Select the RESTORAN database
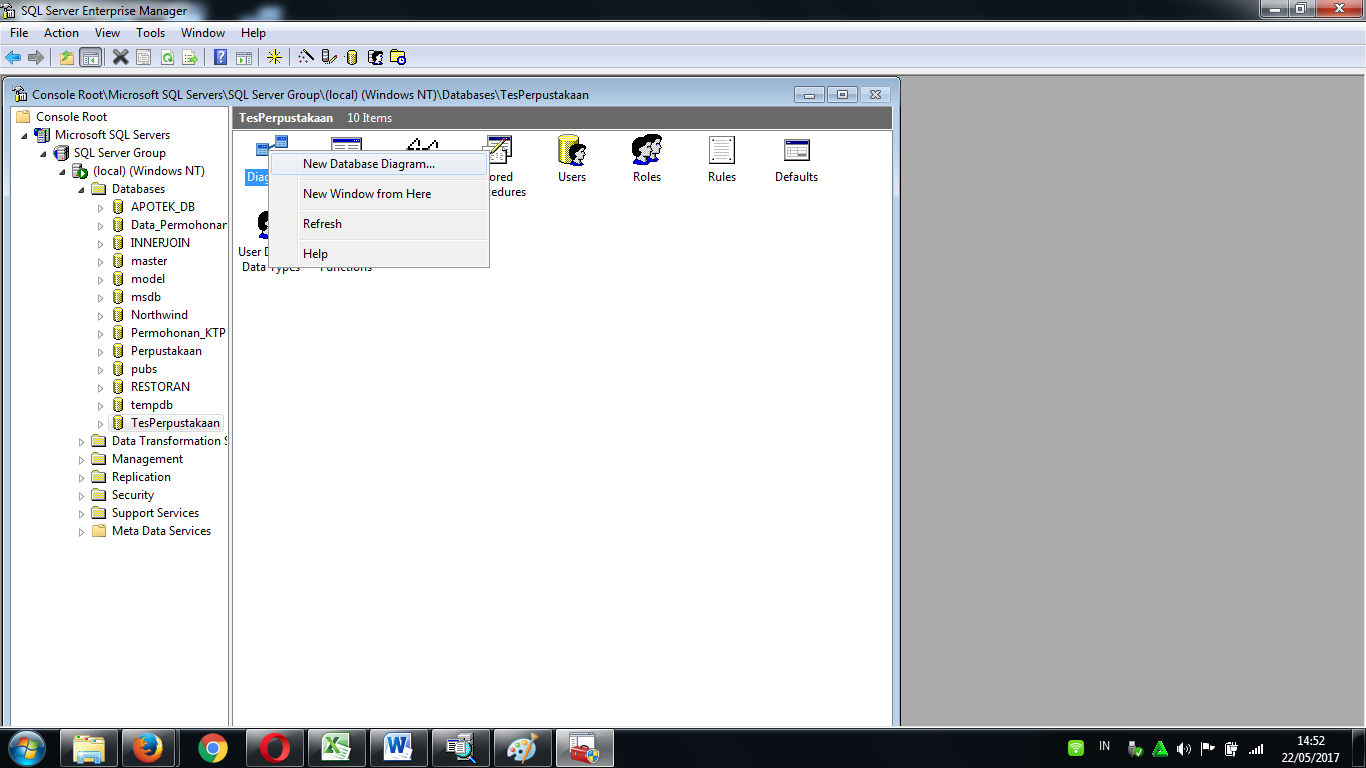The height and width of the screenshot is (768, 1366). click(x=160, y=387)
